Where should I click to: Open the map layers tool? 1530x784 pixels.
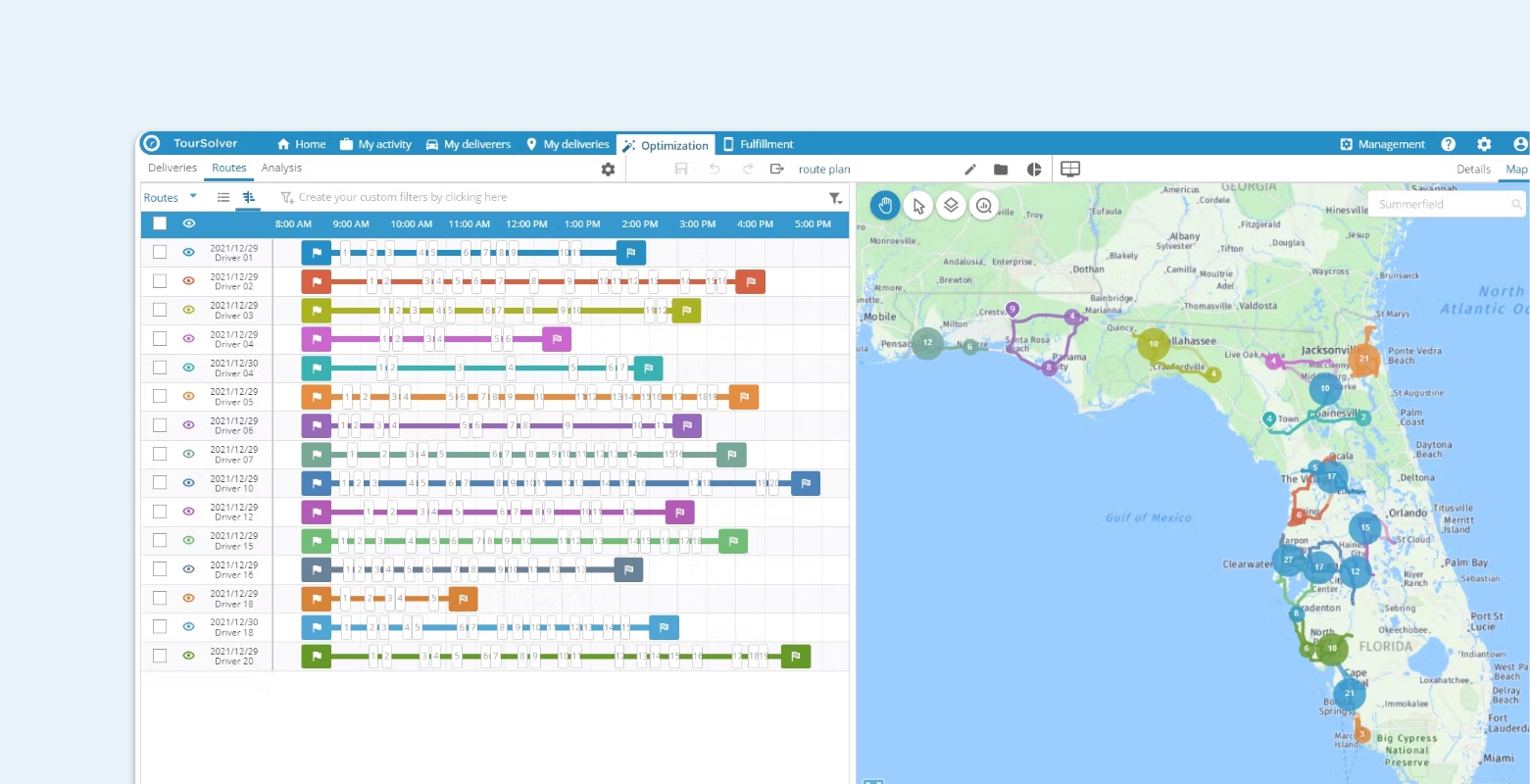coord(951,206)
